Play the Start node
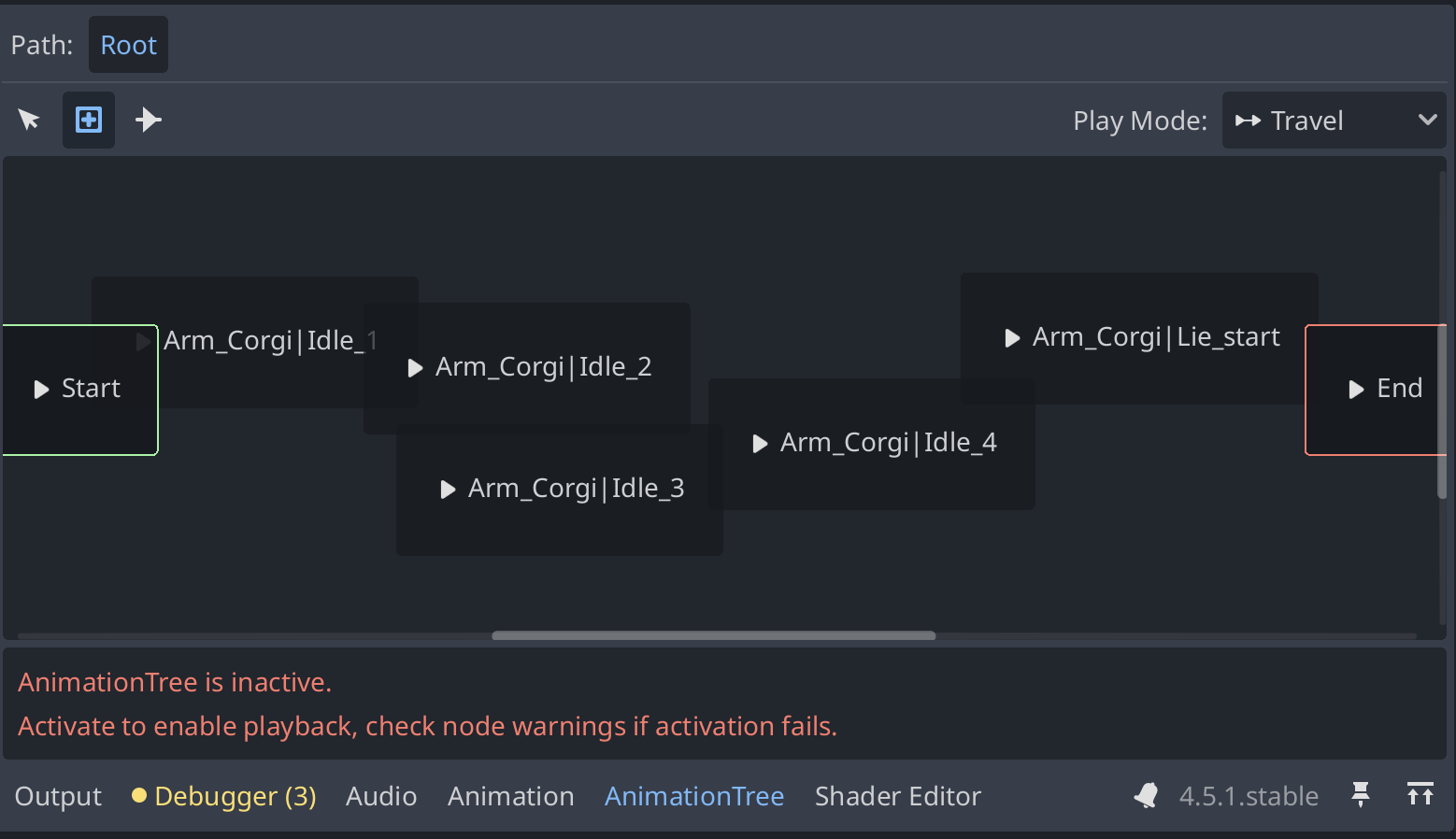This screenshot has width=1456, height=839. click(x=41, y=389)
